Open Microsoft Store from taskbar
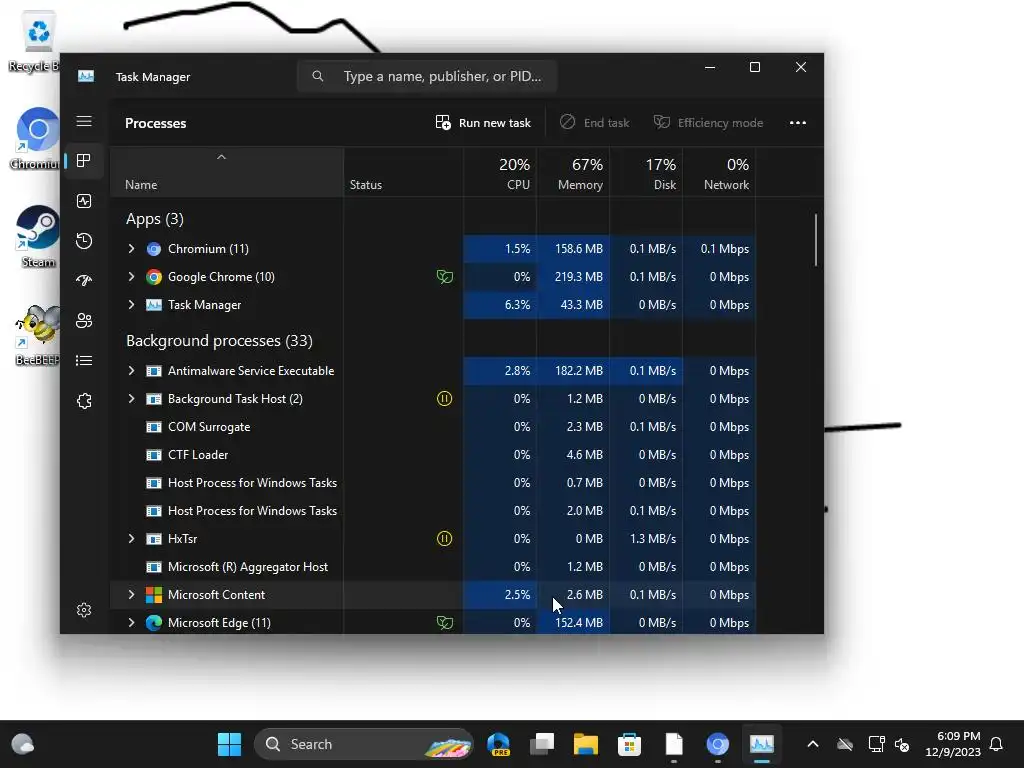Screen dimensions: 1024x768 click(630, 744)
